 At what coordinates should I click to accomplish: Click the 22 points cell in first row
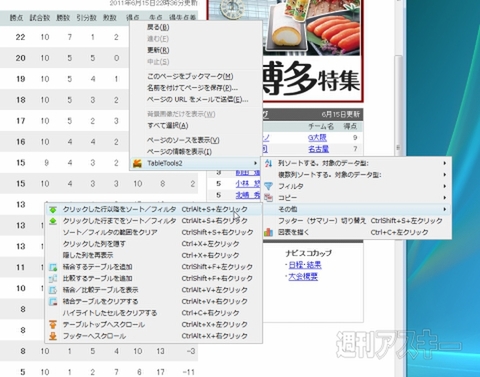pyautogui.click(x=20, y=37)
